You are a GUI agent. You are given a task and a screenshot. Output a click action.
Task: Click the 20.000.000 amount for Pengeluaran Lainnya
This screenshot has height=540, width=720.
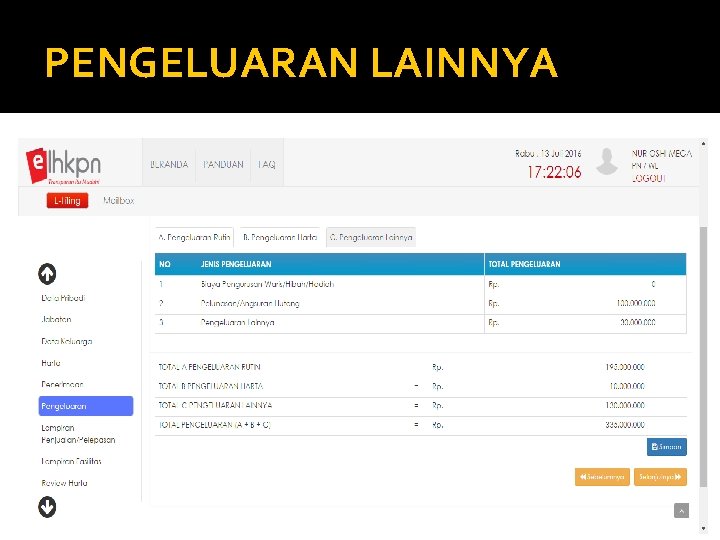click(637, 323)
